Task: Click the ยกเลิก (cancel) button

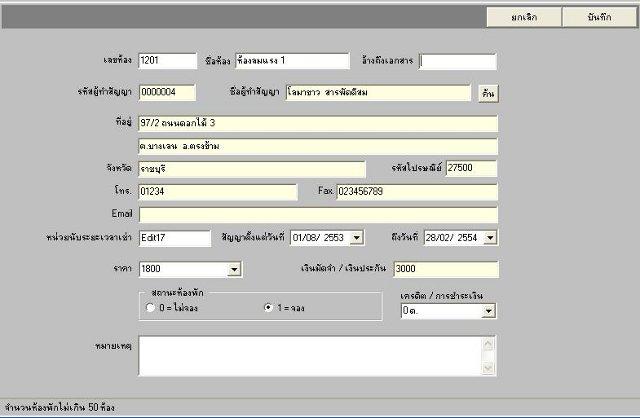Action: click(x=524, y=17)
